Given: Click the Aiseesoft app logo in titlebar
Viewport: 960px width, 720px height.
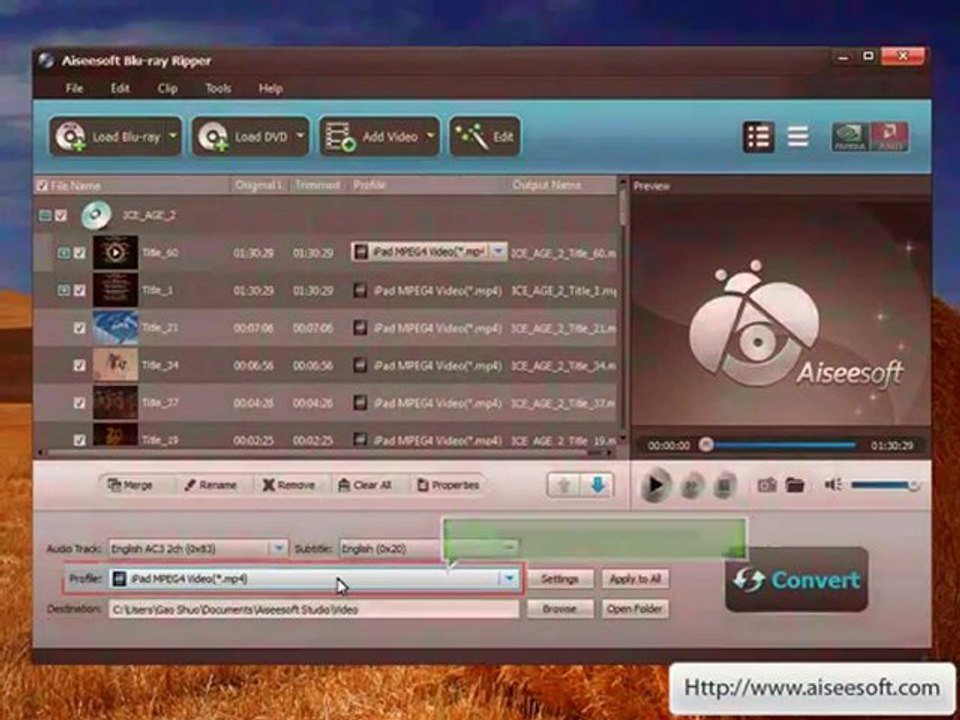Looking at the screenshot, I should (46, 60).
